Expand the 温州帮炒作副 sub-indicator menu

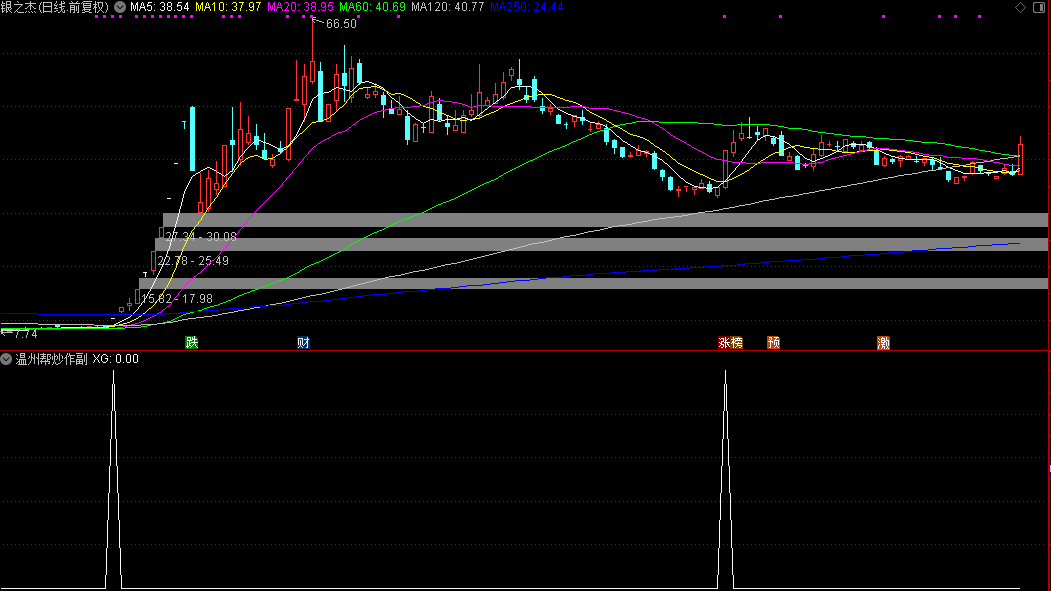click(x=6, y=359)
